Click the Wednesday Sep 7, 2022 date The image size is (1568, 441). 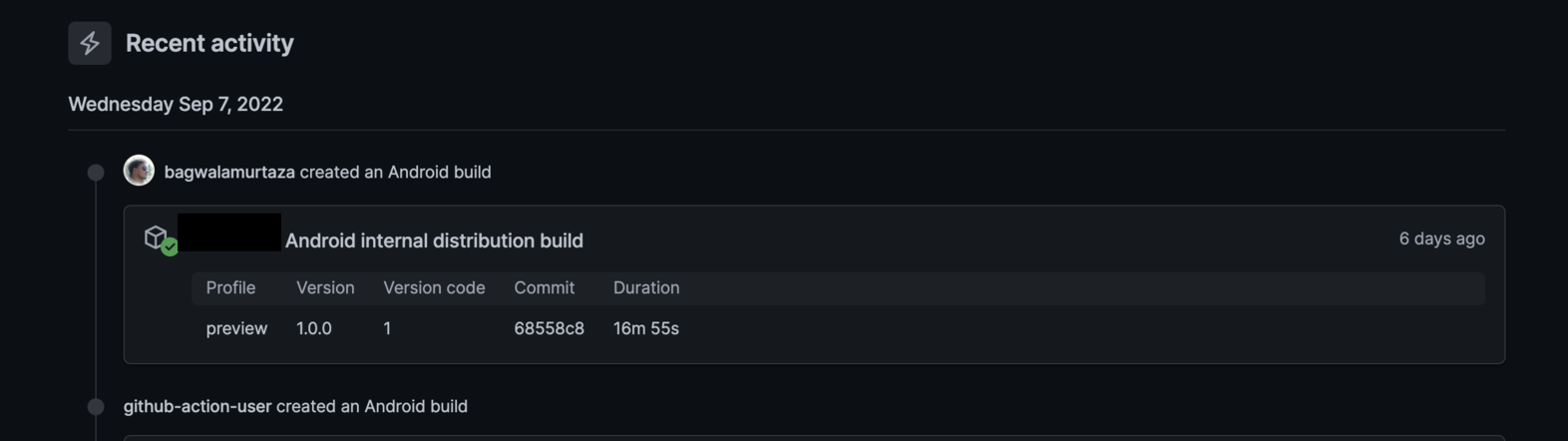click(176, 104)
